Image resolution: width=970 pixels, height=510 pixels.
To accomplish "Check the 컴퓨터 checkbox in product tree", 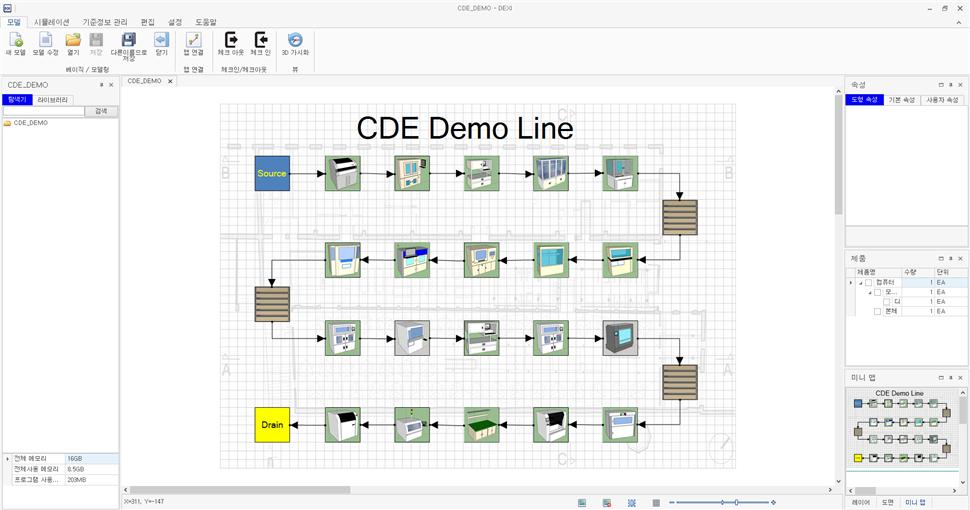I will [x=869, y=283].
